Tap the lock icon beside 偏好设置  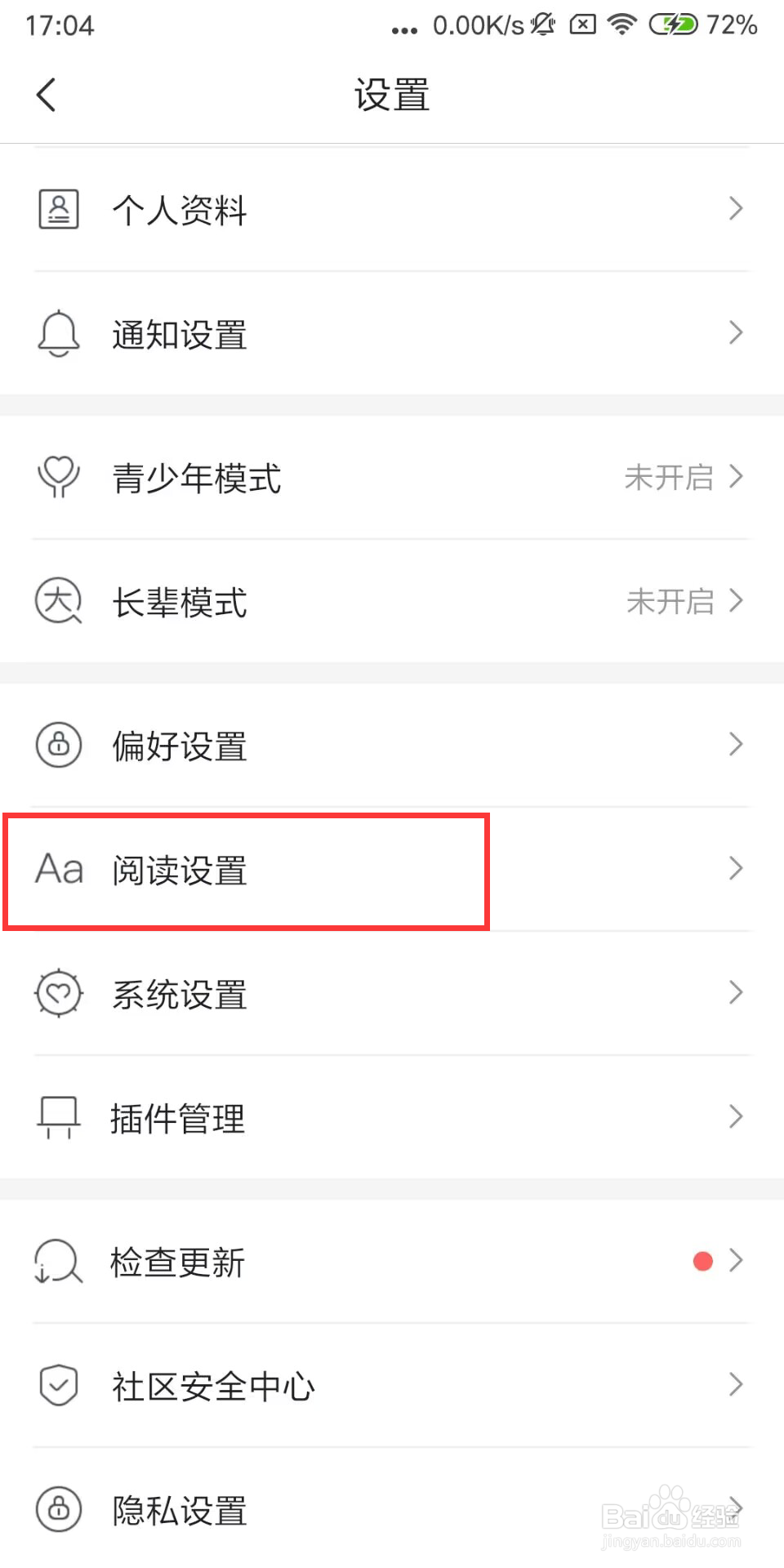point(59,745)
